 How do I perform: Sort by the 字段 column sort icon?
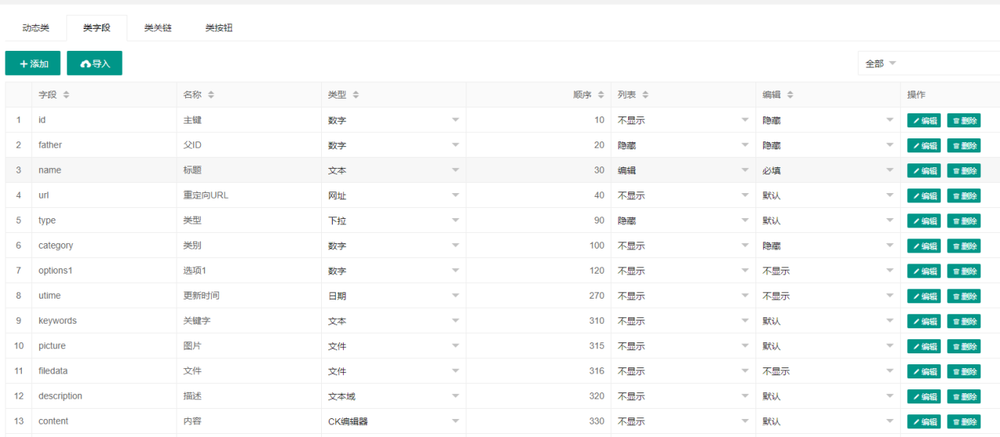coord(66,95)
